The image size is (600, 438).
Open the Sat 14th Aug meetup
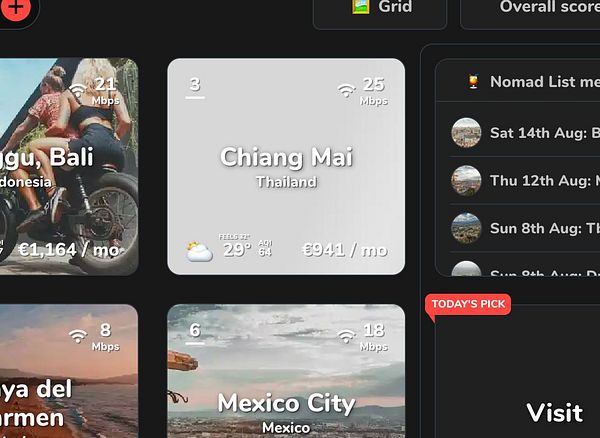click(525, 133)
